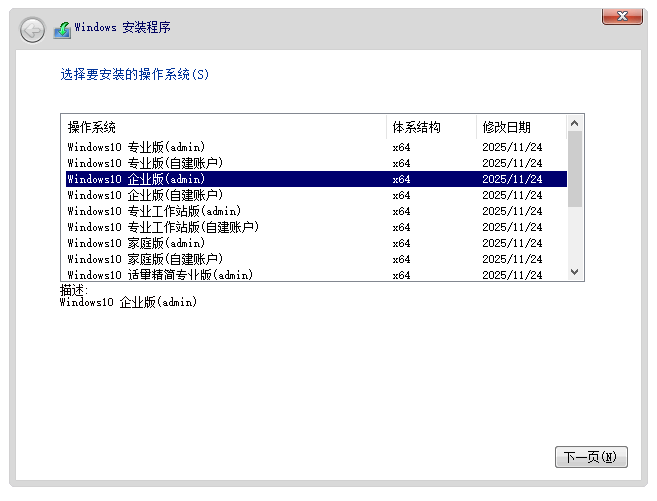Select Windows10 专业工作站版(admin) row
The height and width of the screenshot is (501, 657).
(x=316, y=211)
